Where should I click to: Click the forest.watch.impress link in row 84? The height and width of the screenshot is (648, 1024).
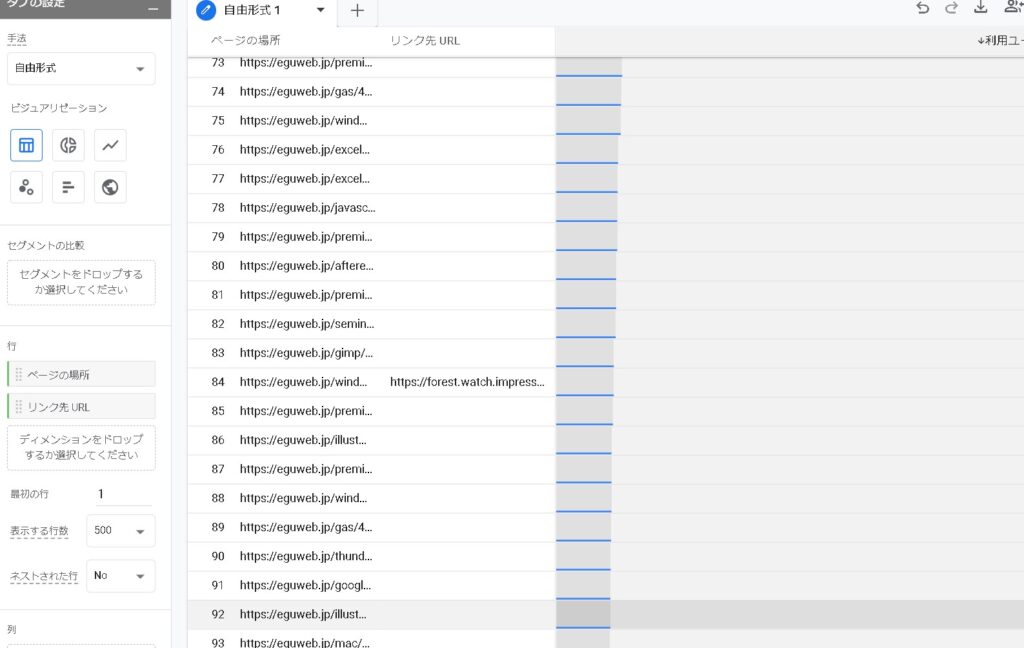pos(467,382)
